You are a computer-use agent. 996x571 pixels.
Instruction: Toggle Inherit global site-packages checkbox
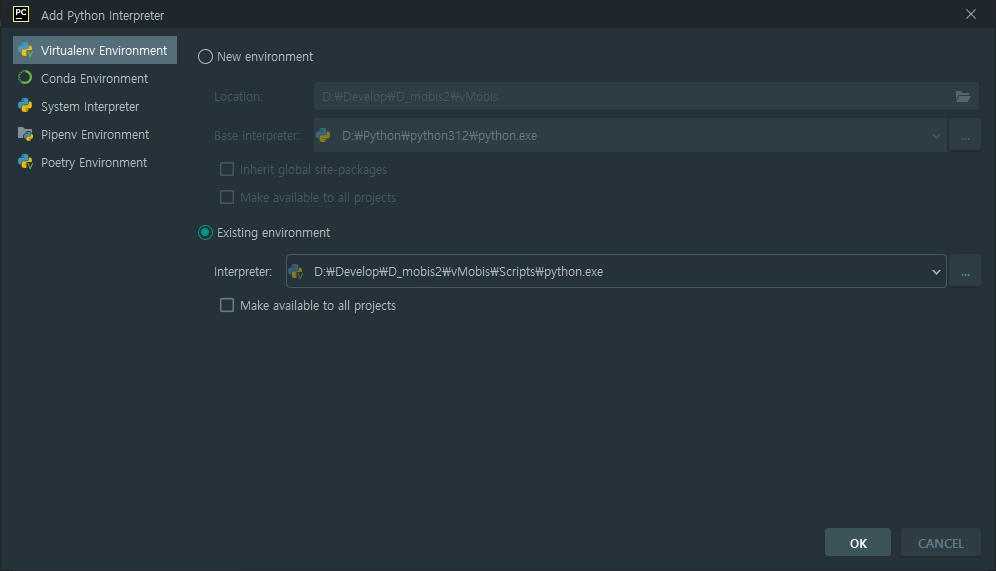click(x=227, y=169)
